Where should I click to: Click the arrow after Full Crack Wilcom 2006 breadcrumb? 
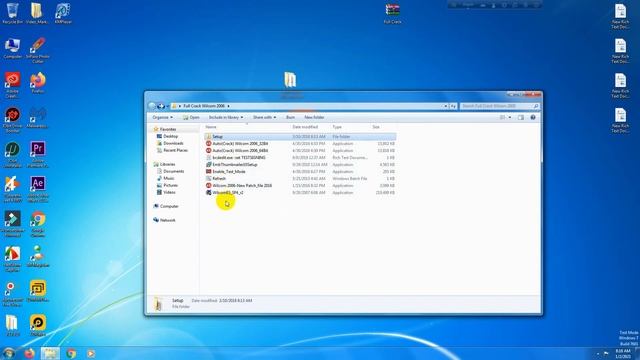(x=228, y=106)
